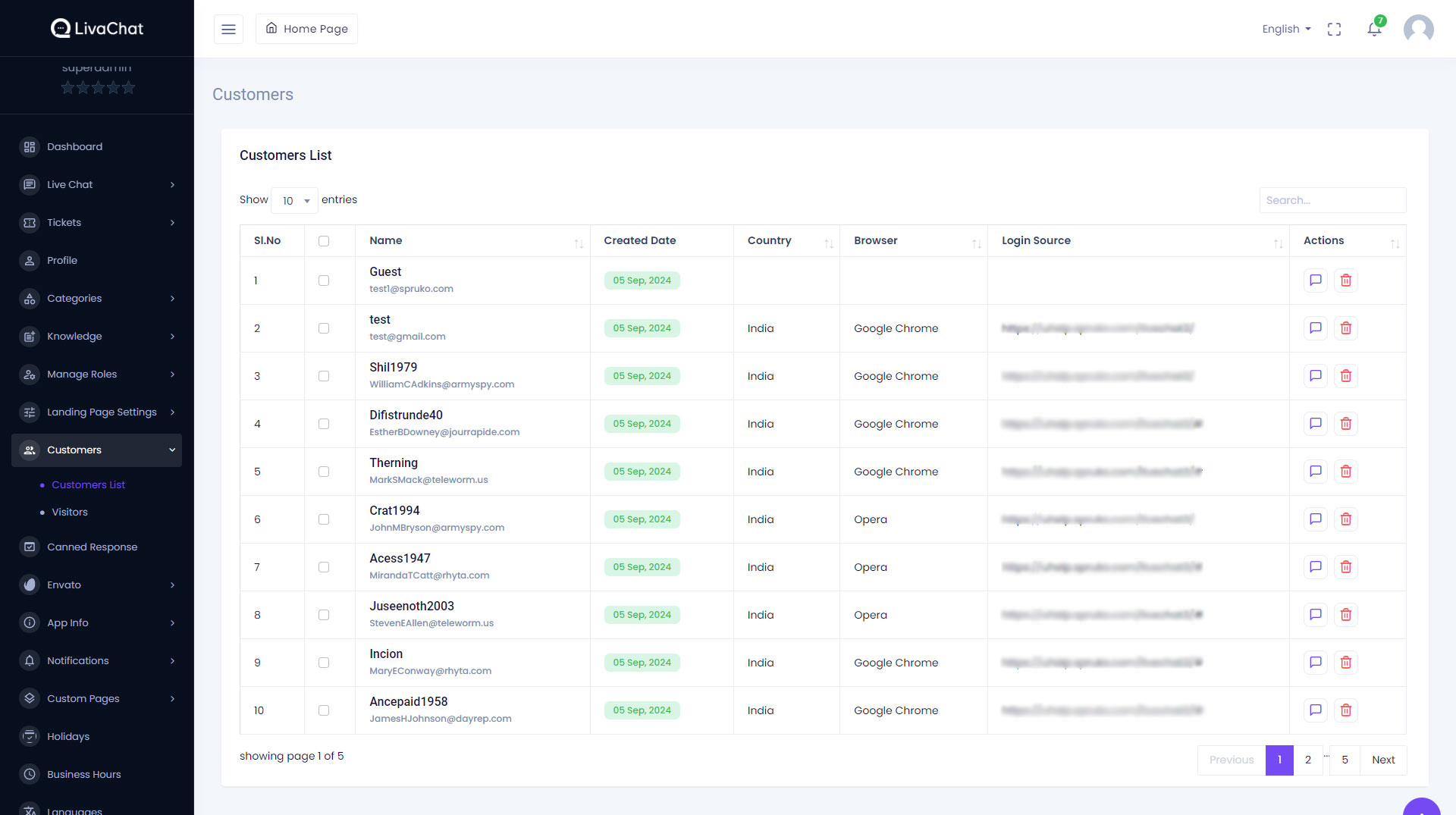
Task: Open the English language dropdown
Action: pos(1286,29)
